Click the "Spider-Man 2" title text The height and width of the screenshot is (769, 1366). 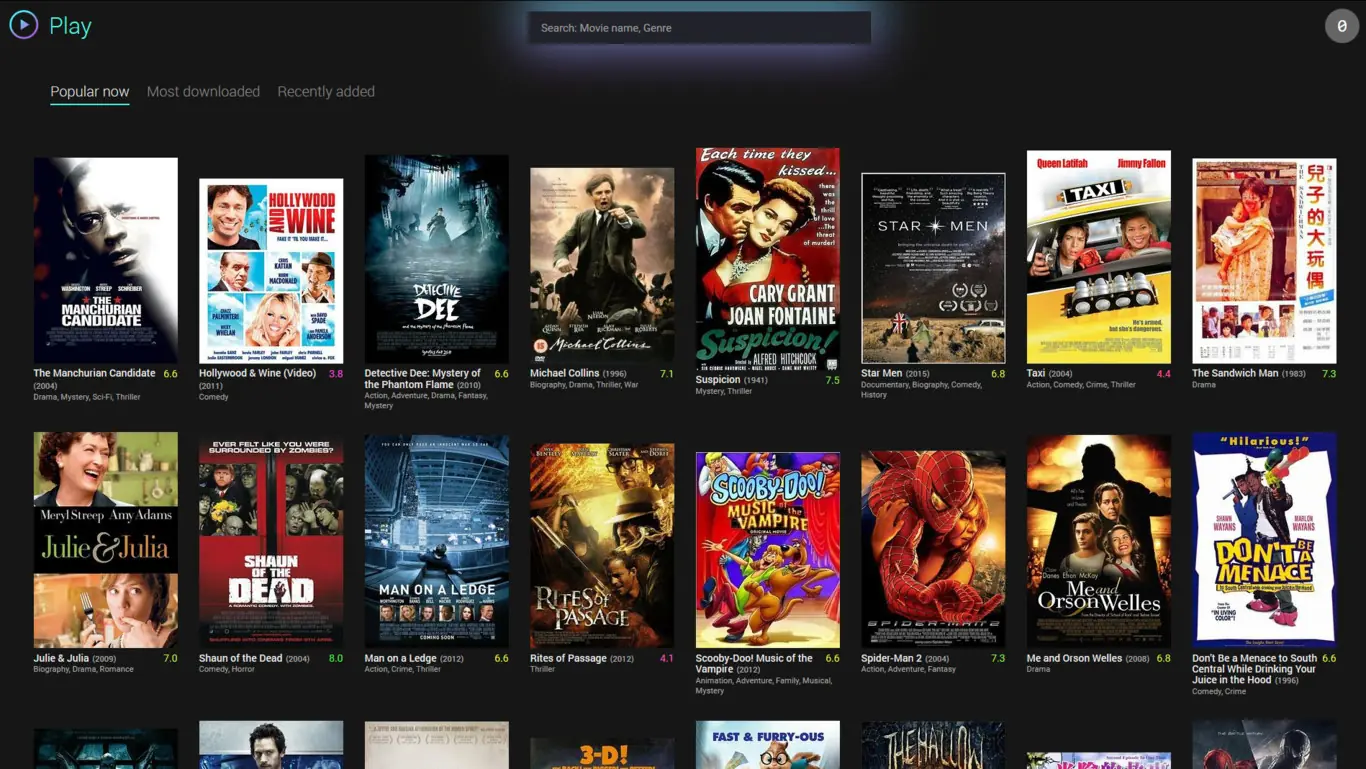[x=892, y=658]
